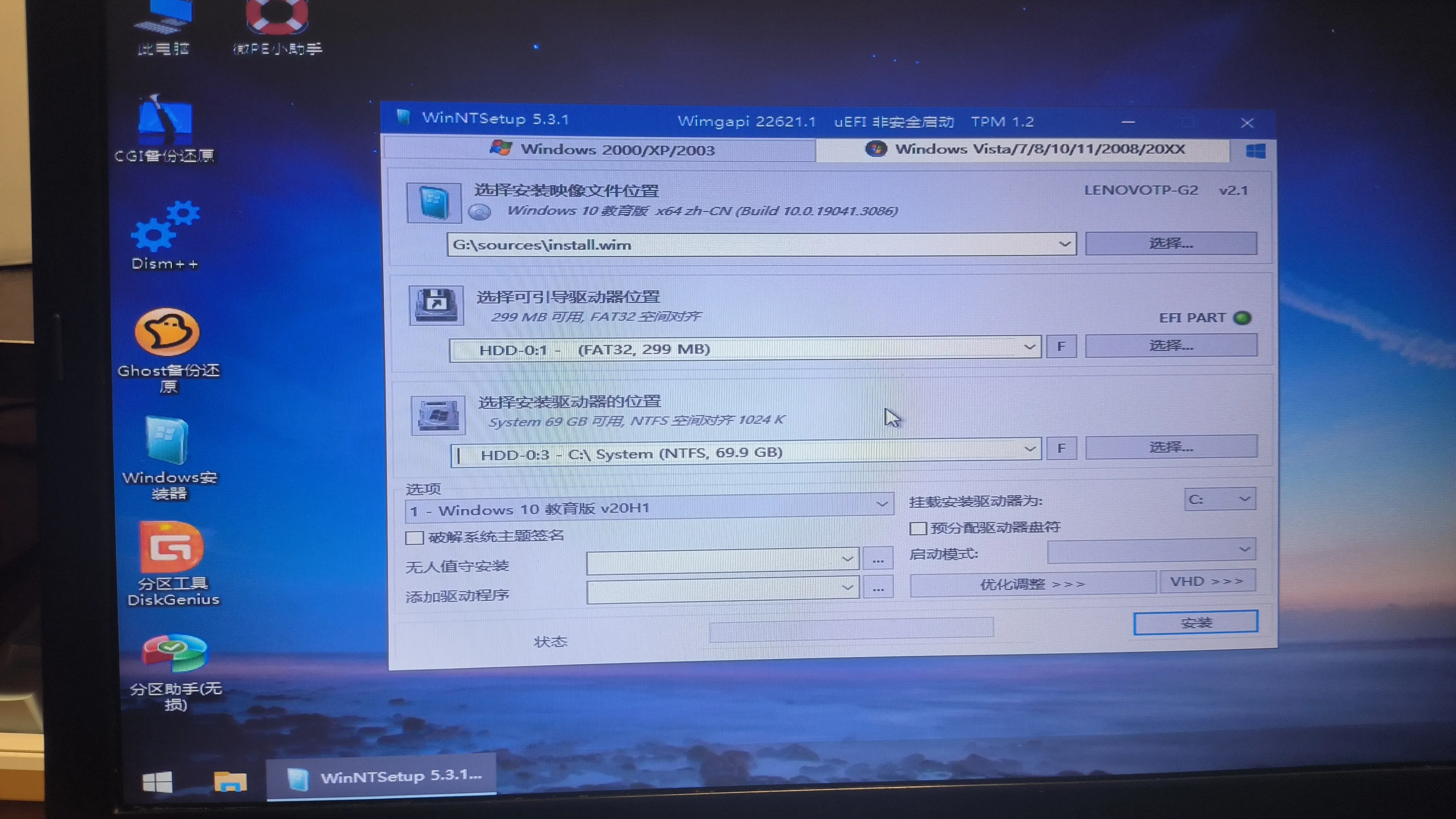Close the WinNTSetup window
This screenshot has height=819, width=1456.
click(x=1247, y=123)
